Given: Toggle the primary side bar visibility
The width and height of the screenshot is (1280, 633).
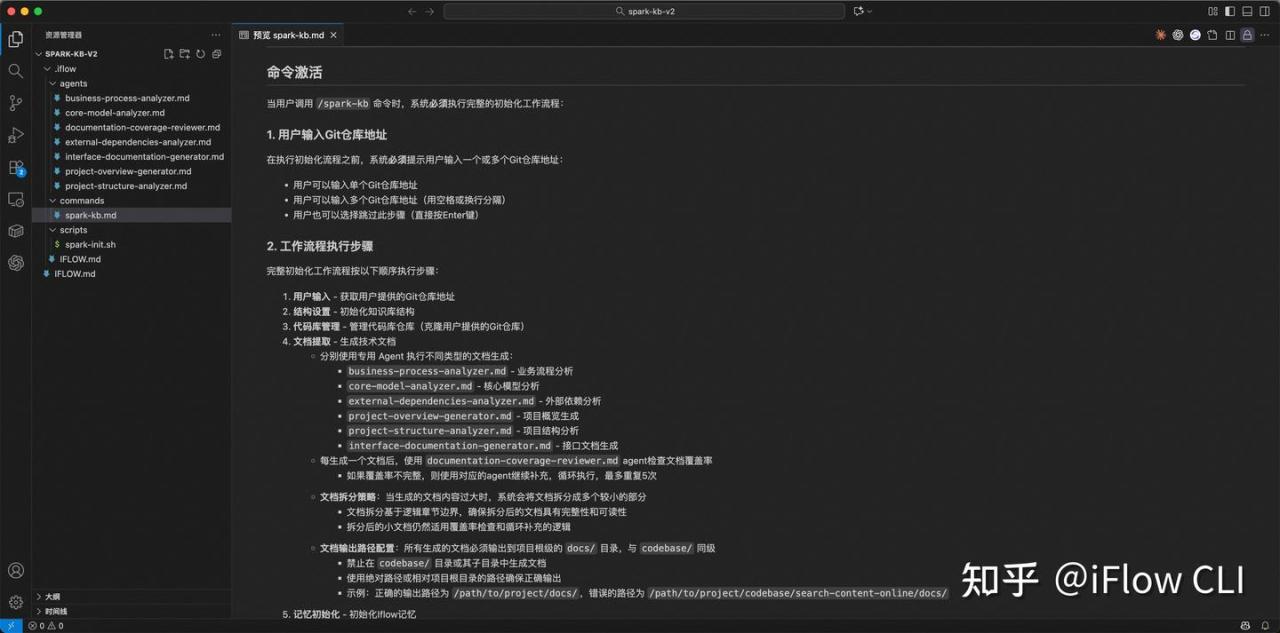Looking at the screenshot, I should 1229,11.
